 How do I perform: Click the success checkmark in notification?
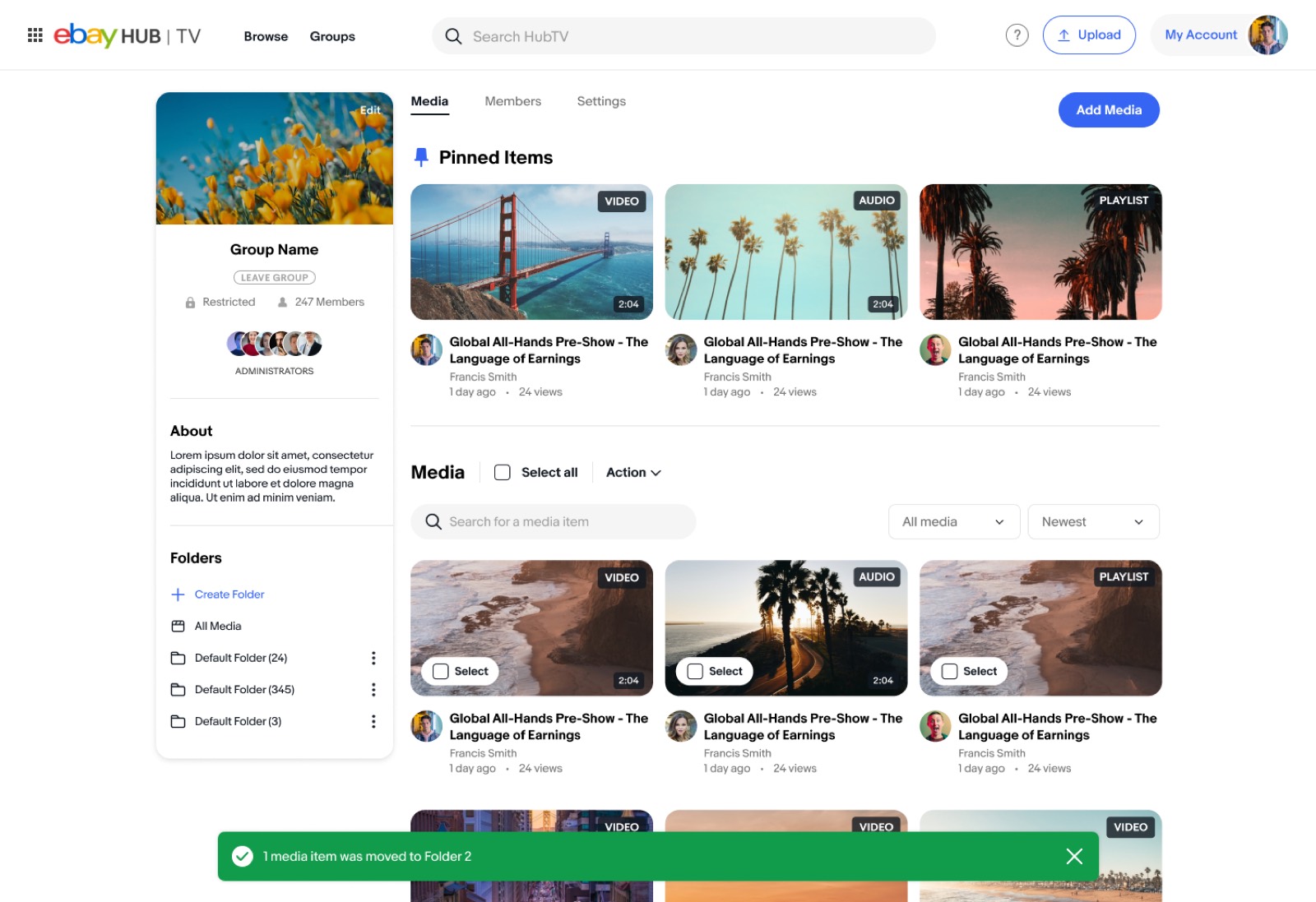(x=242, y=856)
